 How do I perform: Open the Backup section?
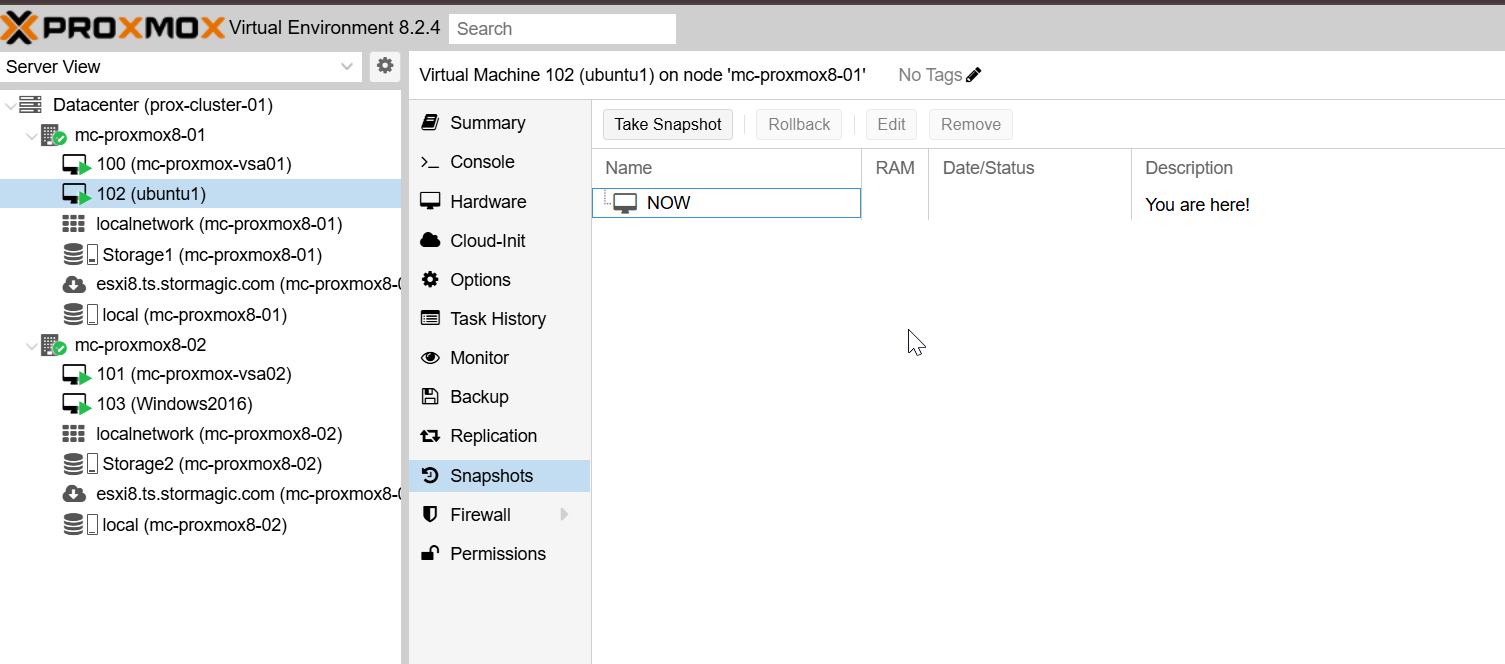click(499, 396)
